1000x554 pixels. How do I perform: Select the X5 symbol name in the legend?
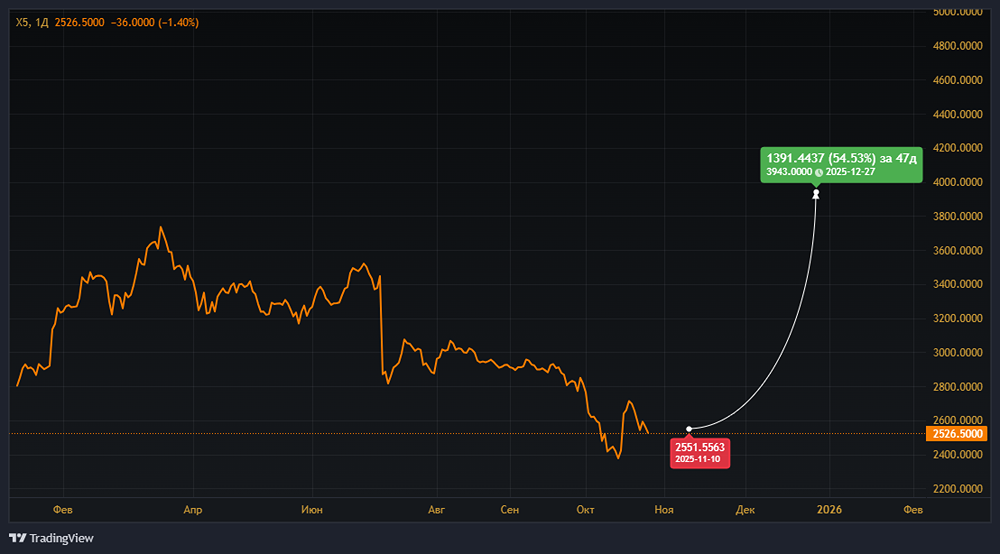coord(22,21)
